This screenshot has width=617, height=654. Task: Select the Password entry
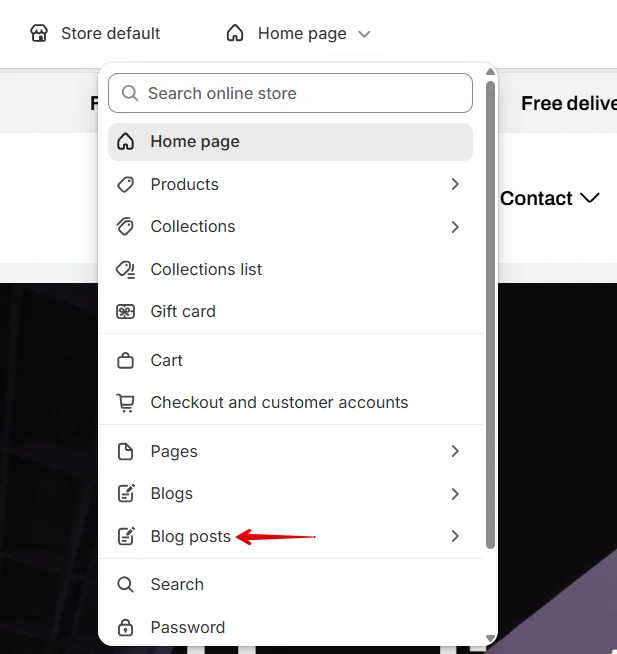tap(290, 627)
